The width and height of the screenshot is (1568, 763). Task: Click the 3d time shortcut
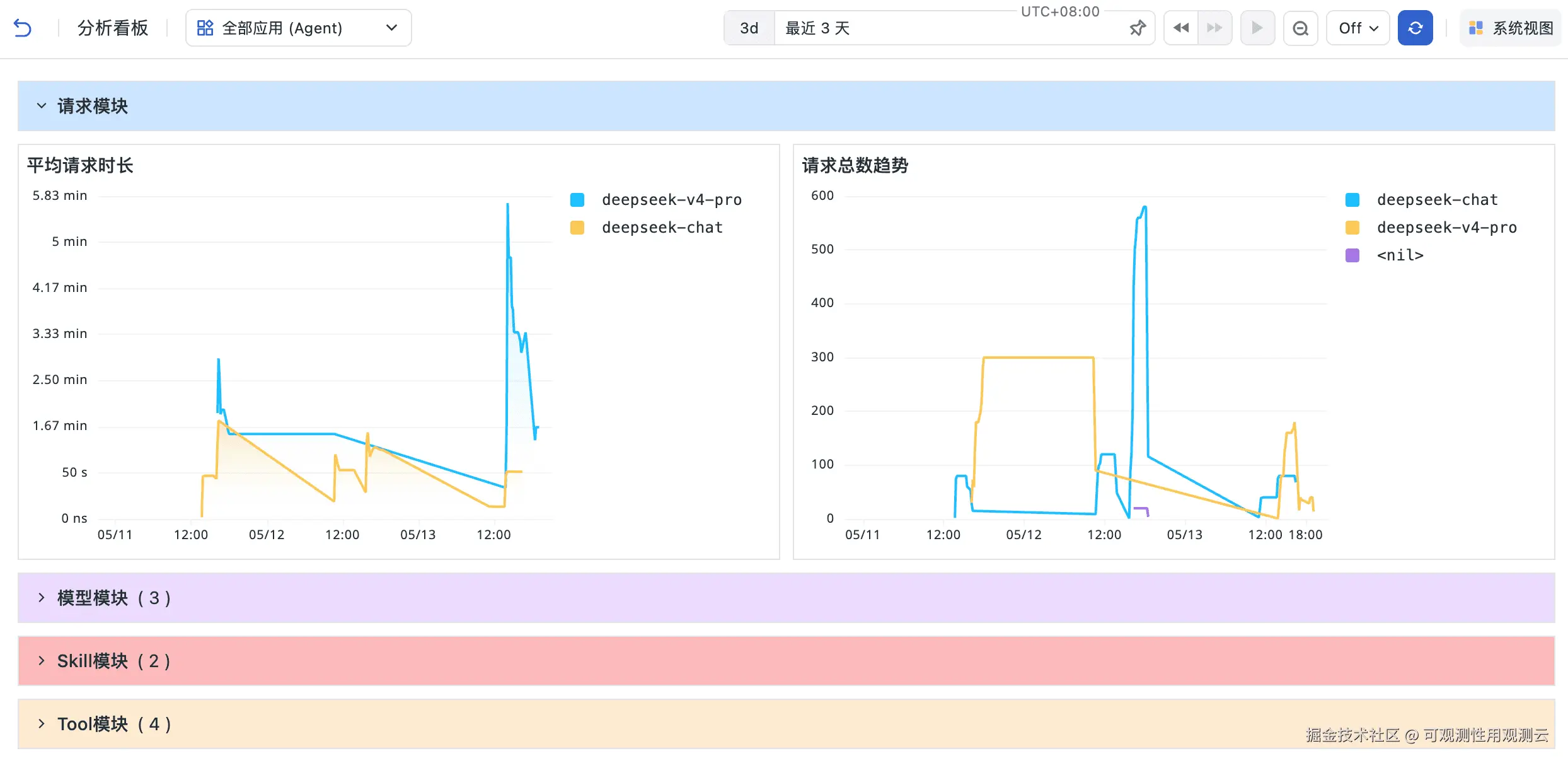click(x=749, y=28)
